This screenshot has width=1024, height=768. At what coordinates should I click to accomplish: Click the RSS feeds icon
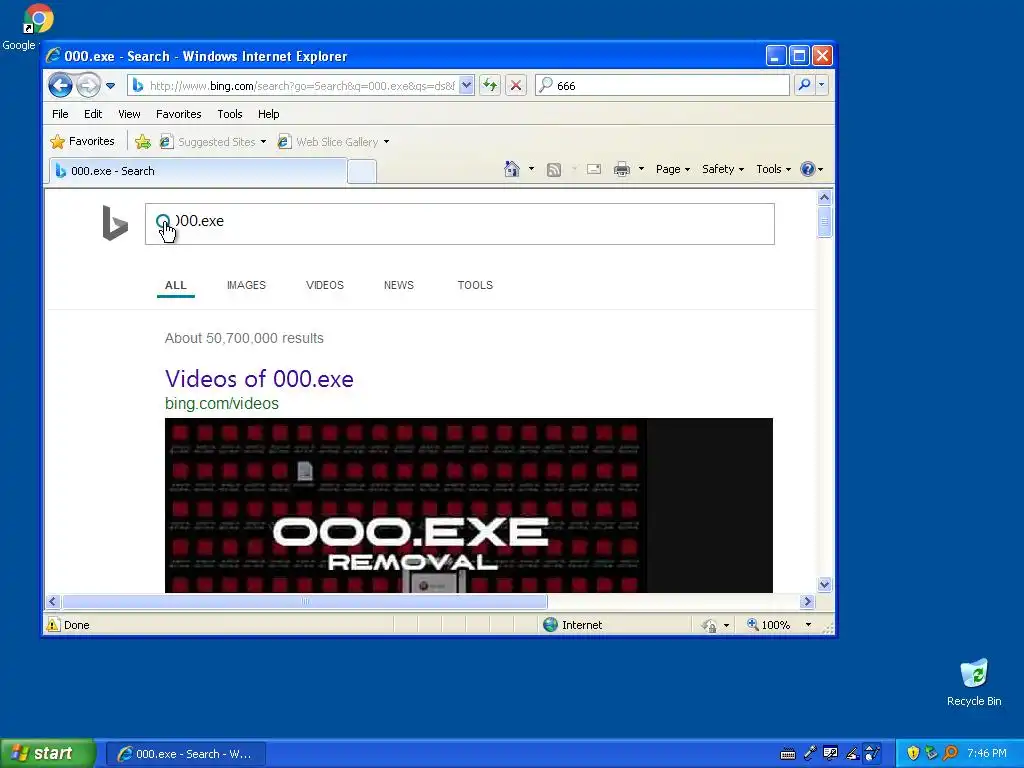coord(554,170)
